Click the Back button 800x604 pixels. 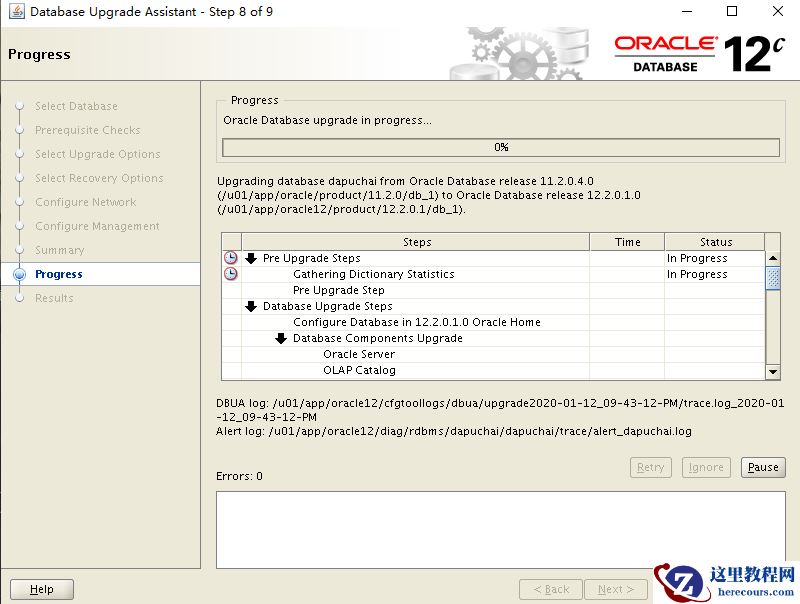click(551, 589)
